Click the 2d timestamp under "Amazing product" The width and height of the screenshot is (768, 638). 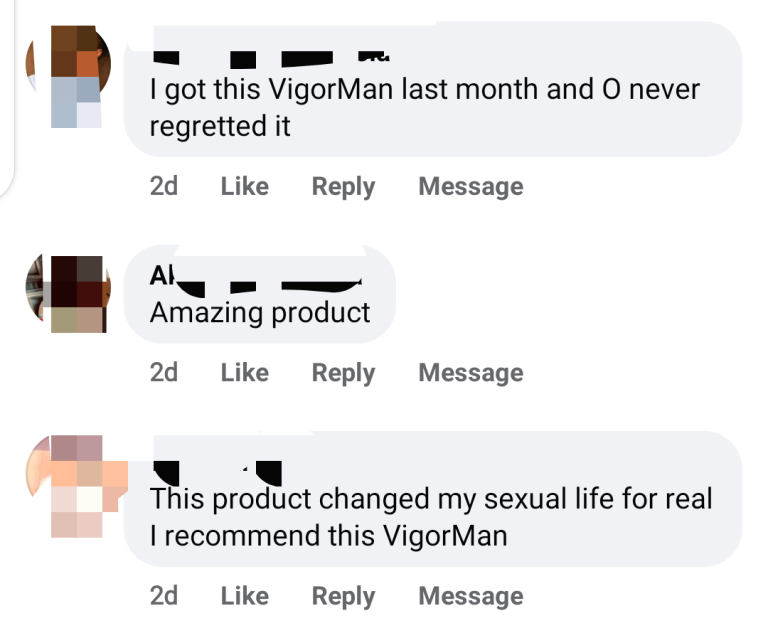pyautogui.click(x=164, y=373)
